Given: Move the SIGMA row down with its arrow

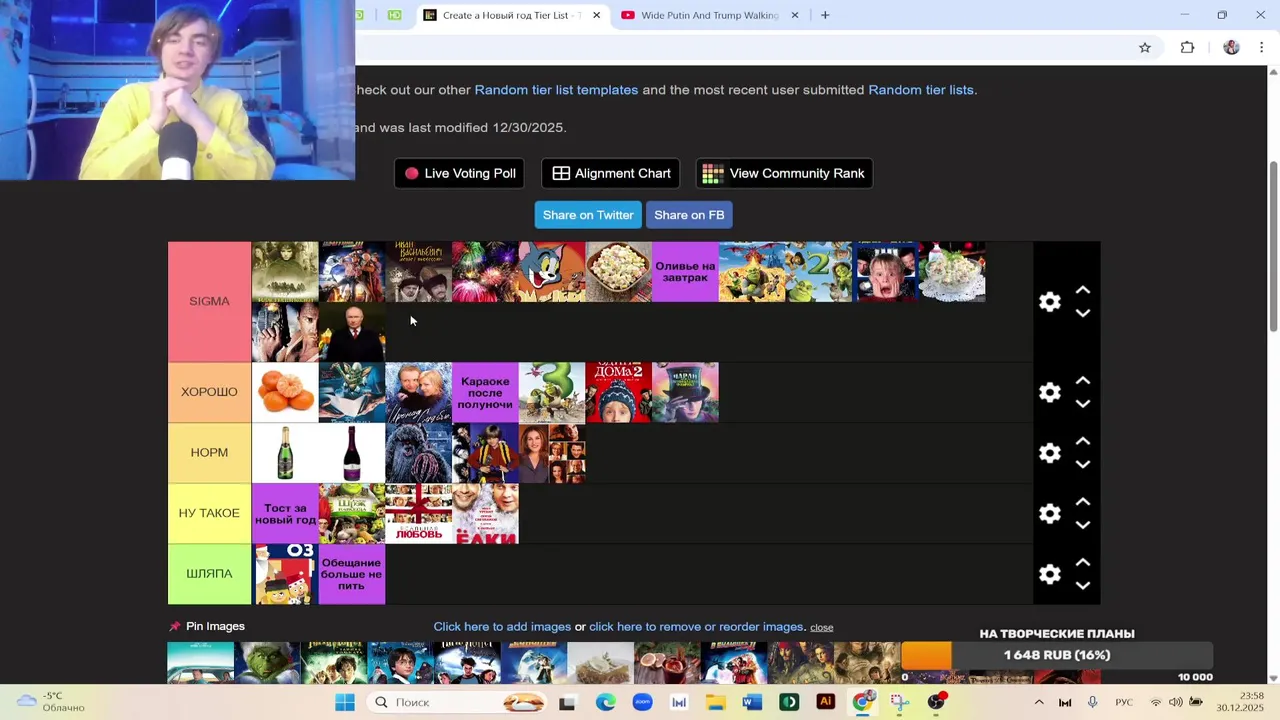Looking at the screenshot, I should pos(1082,313).
